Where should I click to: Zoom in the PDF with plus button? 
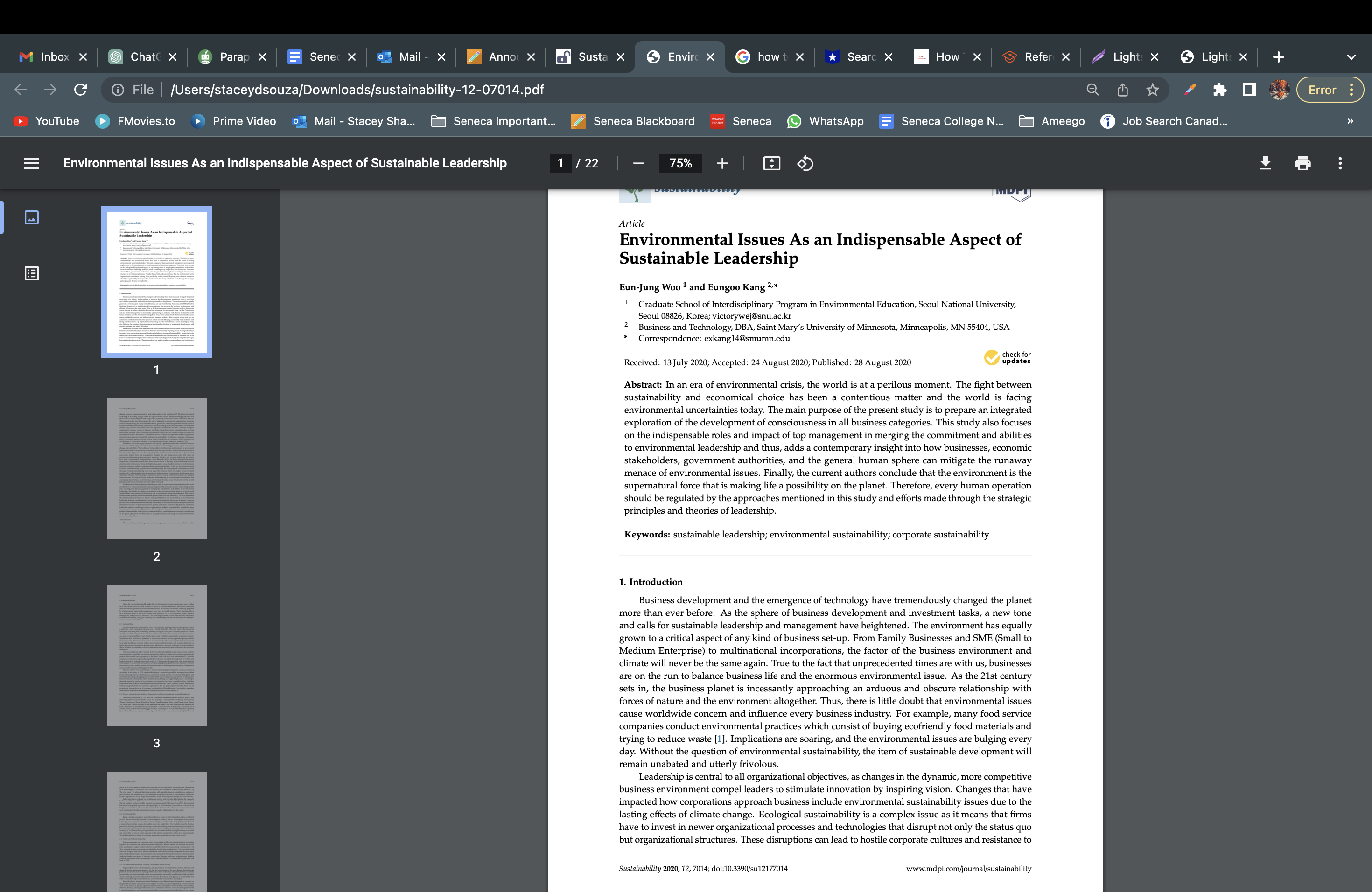[x=722, y=164]
